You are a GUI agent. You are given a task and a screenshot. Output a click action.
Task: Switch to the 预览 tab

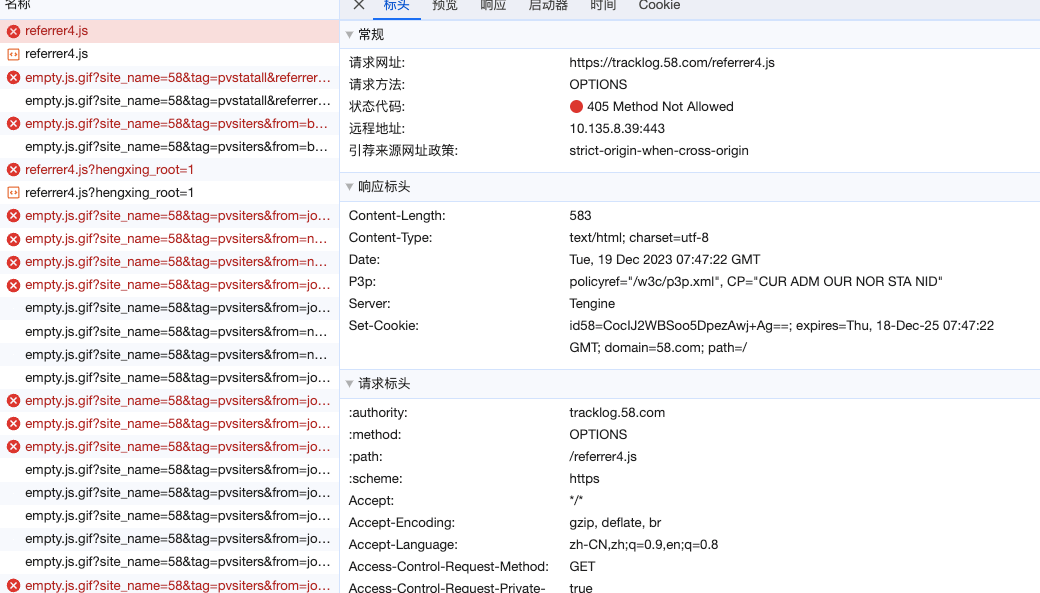coord(445,6)
